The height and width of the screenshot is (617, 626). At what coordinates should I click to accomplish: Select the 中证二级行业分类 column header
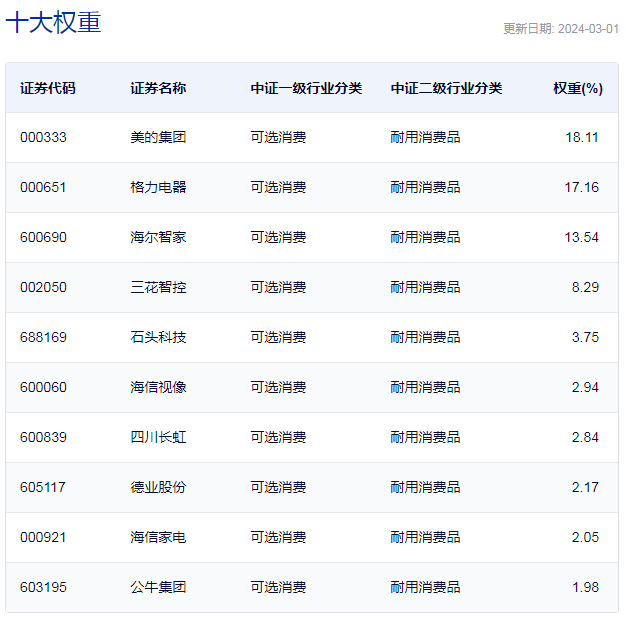(446, 88)
